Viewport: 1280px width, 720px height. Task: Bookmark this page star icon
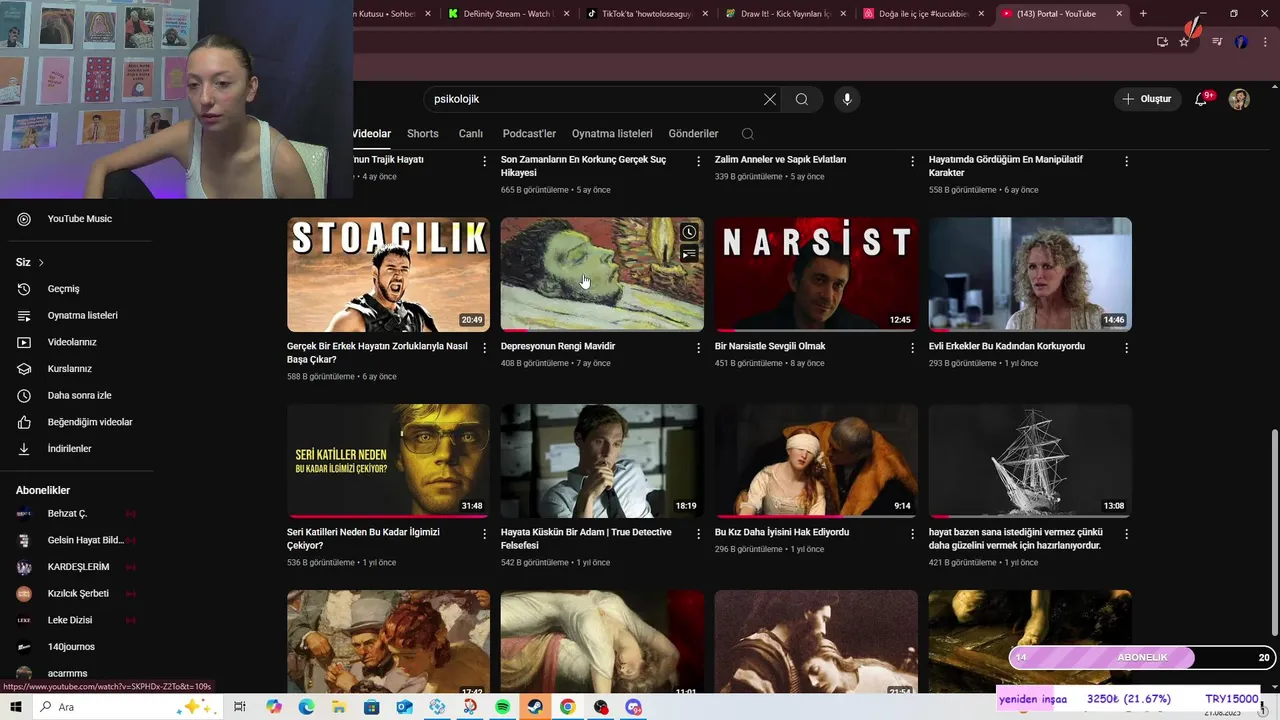pyautogui.click(x=1184, y=42)
